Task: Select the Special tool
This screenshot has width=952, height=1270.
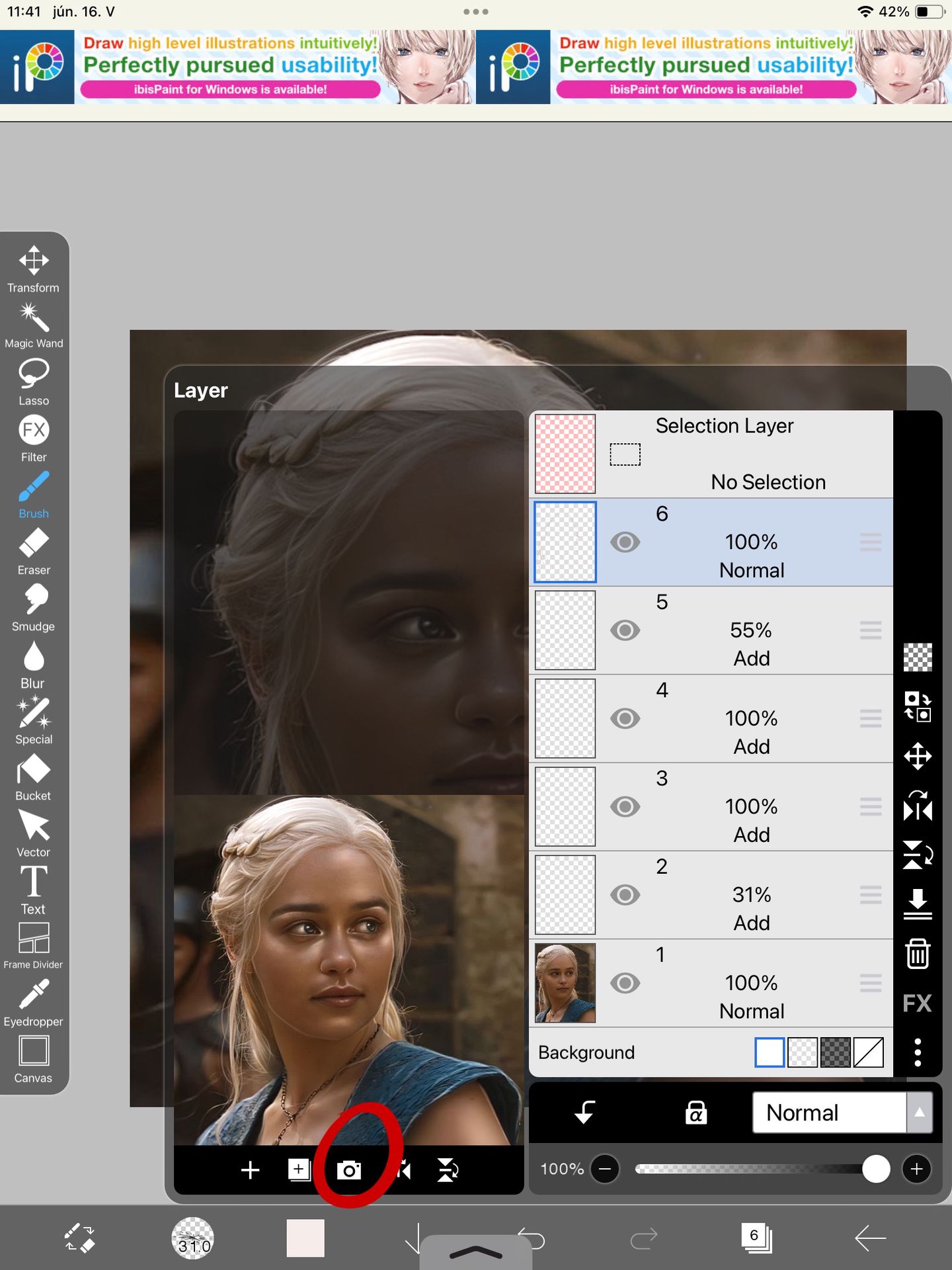Action: point(33,720)
